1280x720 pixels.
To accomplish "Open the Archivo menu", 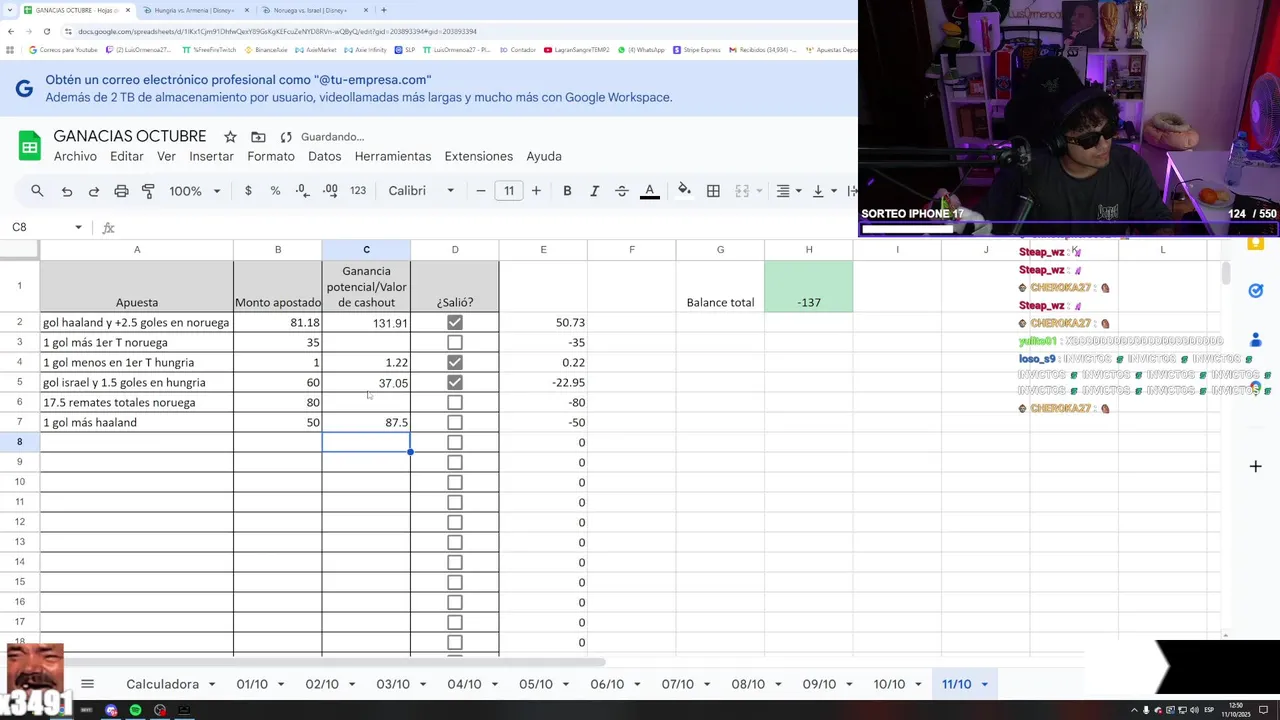I will (x=75, y=157).
